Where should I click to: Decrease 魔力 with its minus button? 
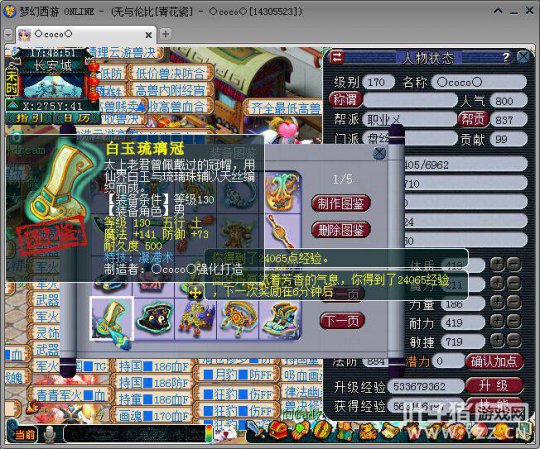tap(514, 284)
